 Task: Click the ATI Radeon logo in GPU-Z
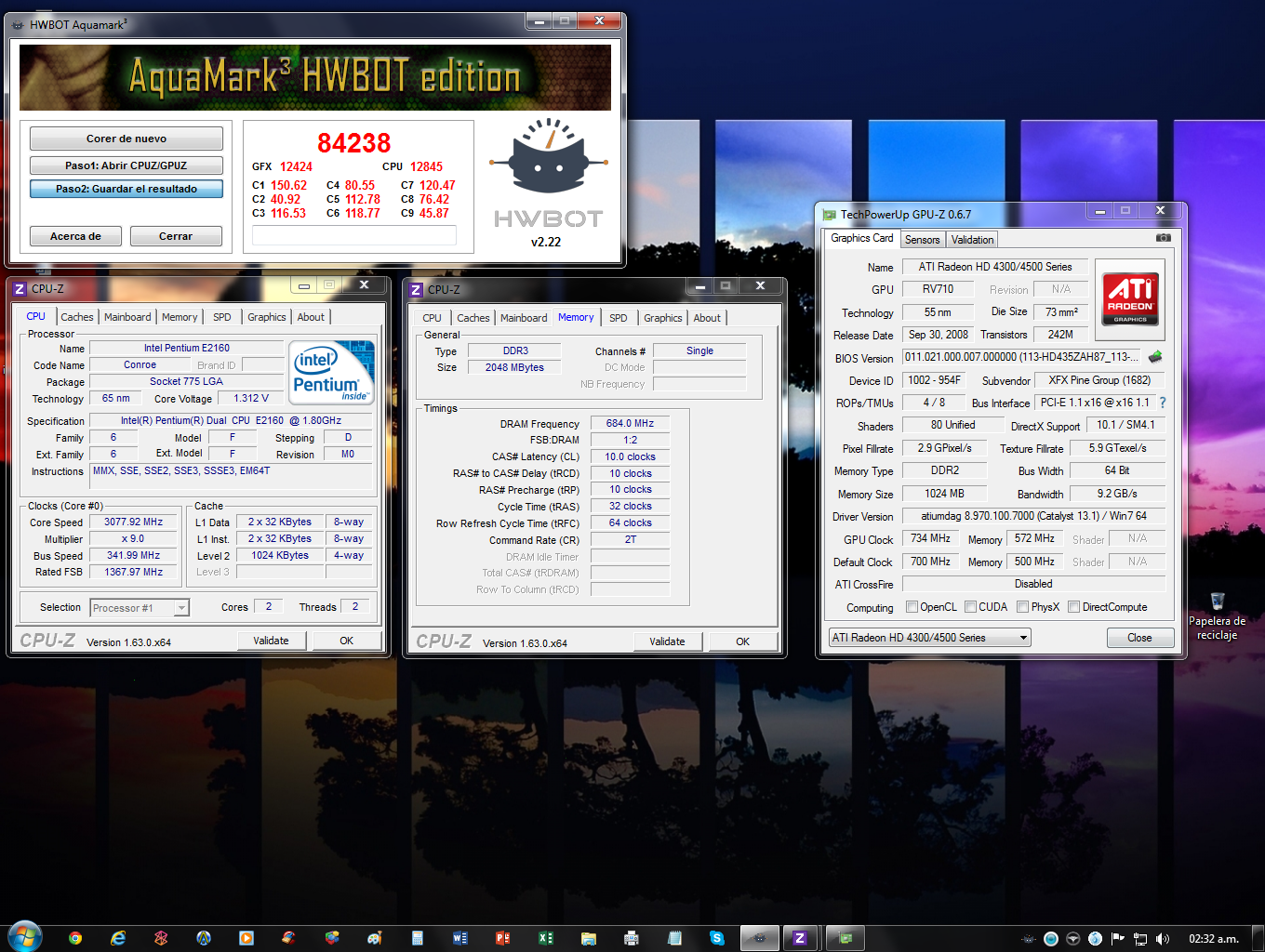point(1130,297)
